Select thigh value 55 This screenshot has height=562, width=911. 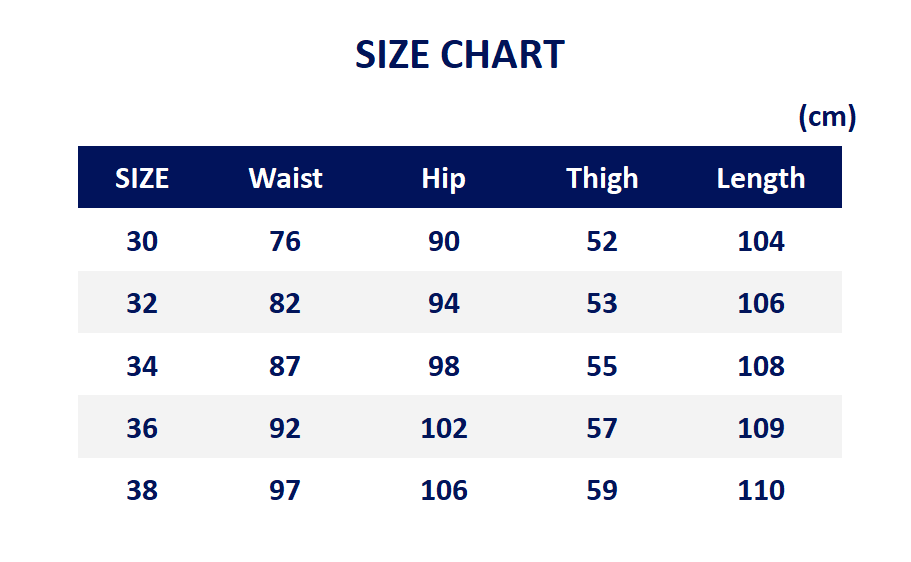tap(602, 366)
